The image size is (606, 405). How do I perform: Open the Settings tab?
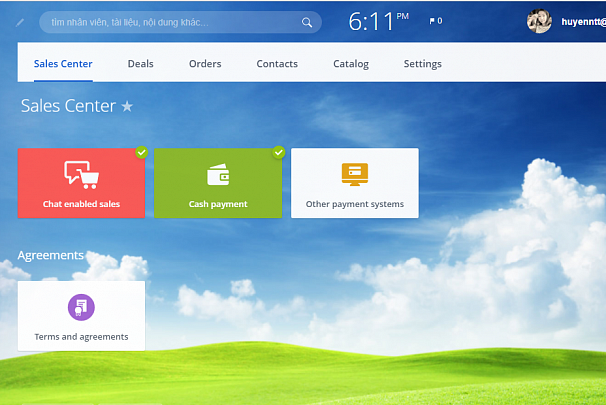tap(422, 64)
